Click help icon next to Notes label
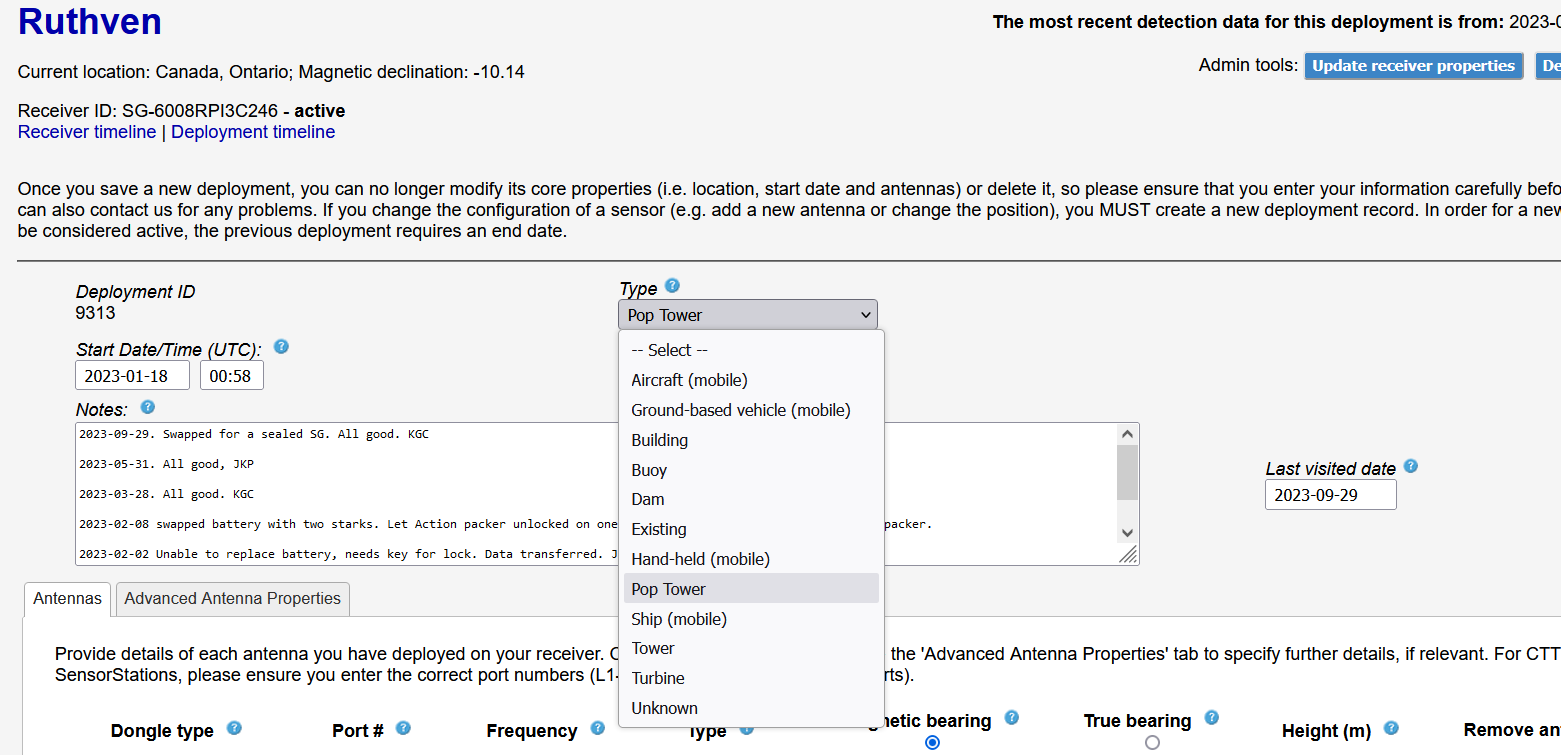Viewport: 1561px width, 755px height. (x=148, y=407)
